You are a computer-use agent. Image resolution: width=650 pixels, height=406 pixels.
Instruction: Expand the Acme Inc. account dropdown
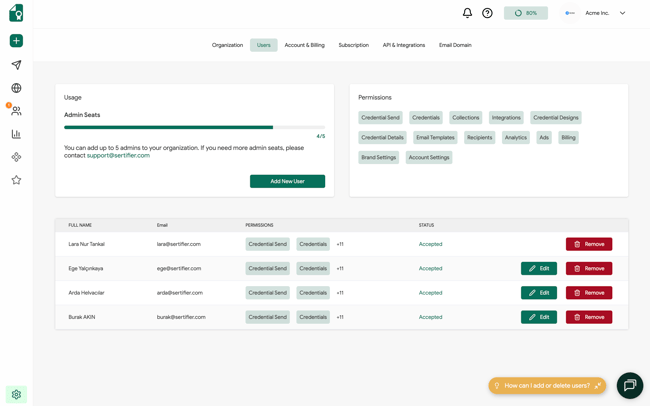(622, 13)
